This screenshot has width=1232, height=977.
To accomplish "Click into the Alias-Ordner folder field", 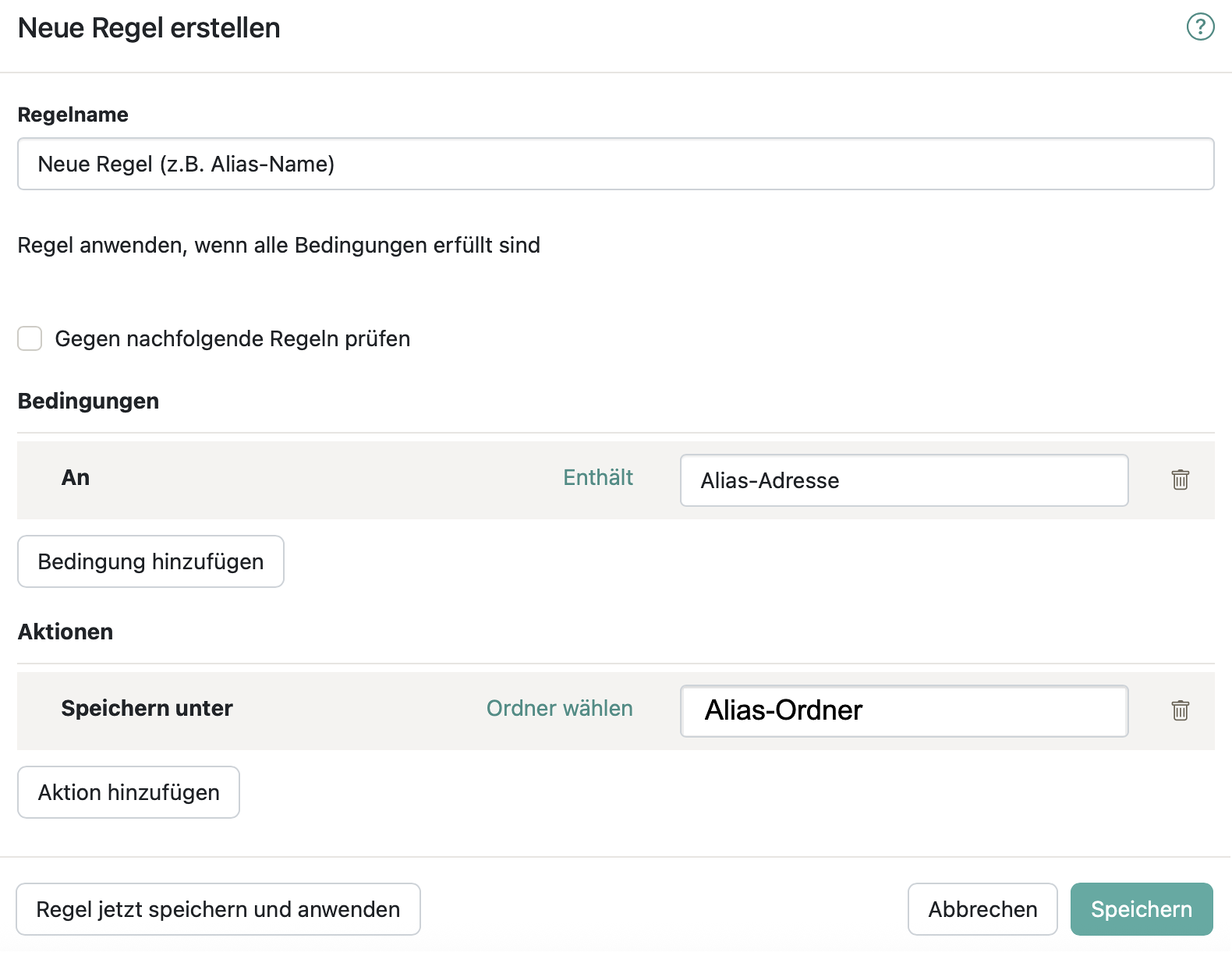I will pos(904,711).
